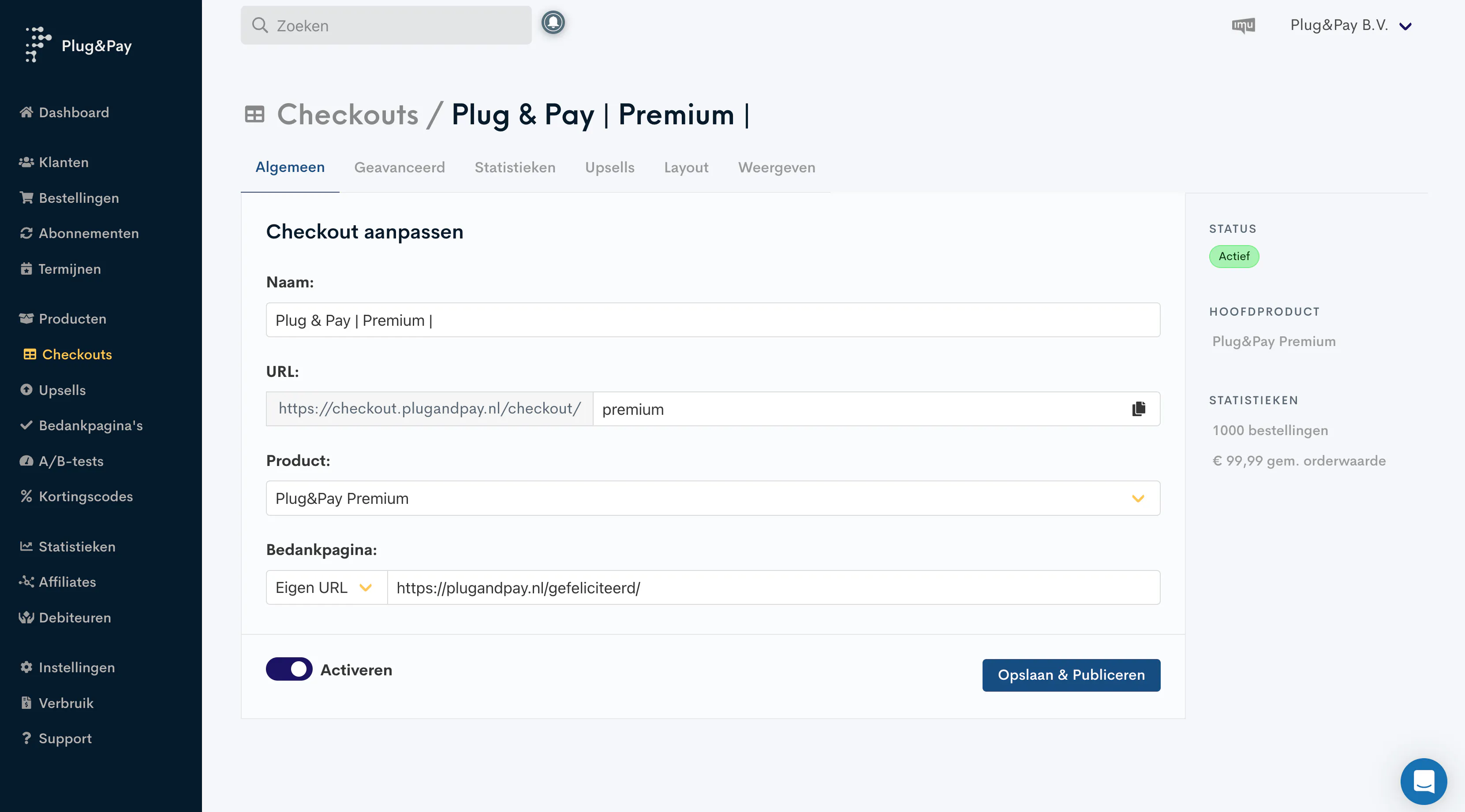Open the imu icon in header
The image size is (1465, 812).
pos(1243,26)
